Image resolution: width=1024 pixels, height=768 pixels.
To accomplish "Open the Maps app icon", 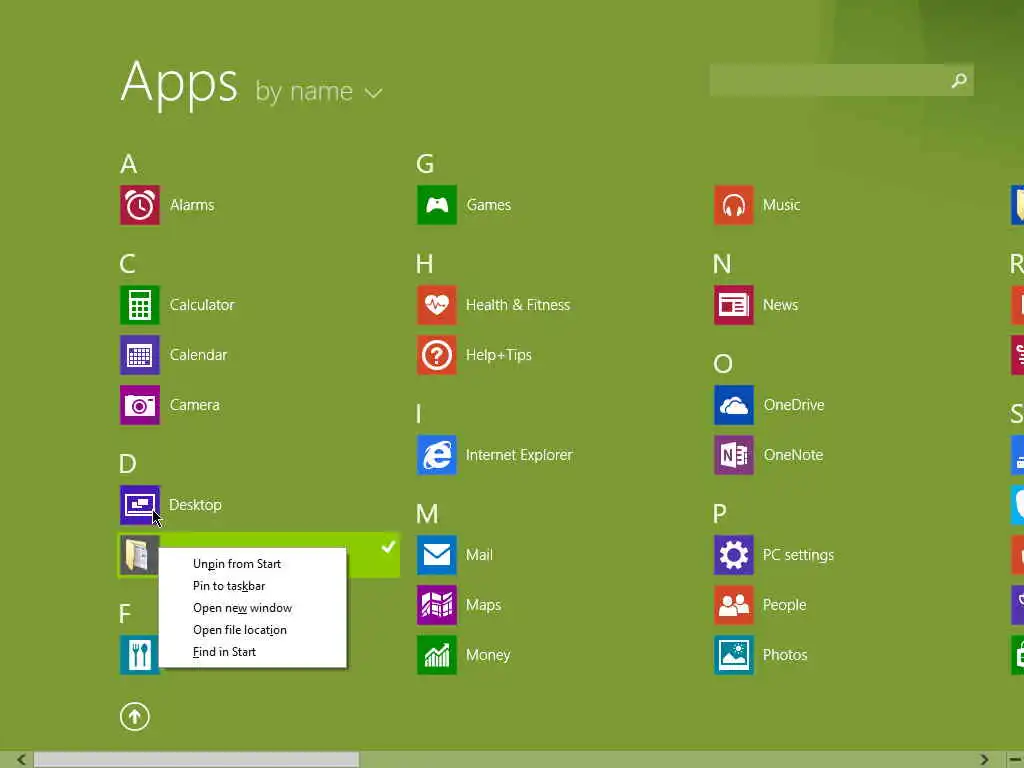I will pos(437,605).
